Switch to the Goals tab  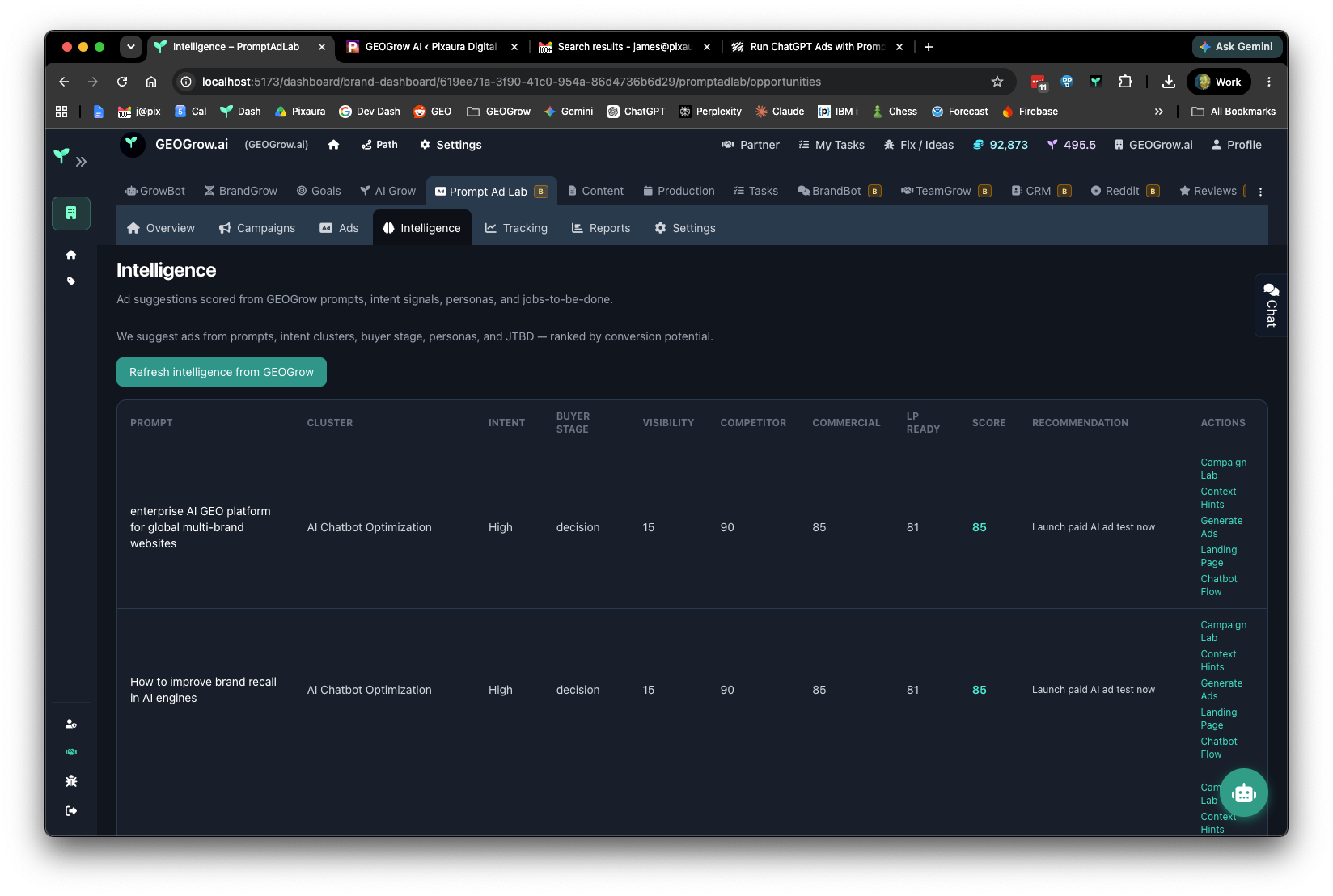(x=319, y=191)
